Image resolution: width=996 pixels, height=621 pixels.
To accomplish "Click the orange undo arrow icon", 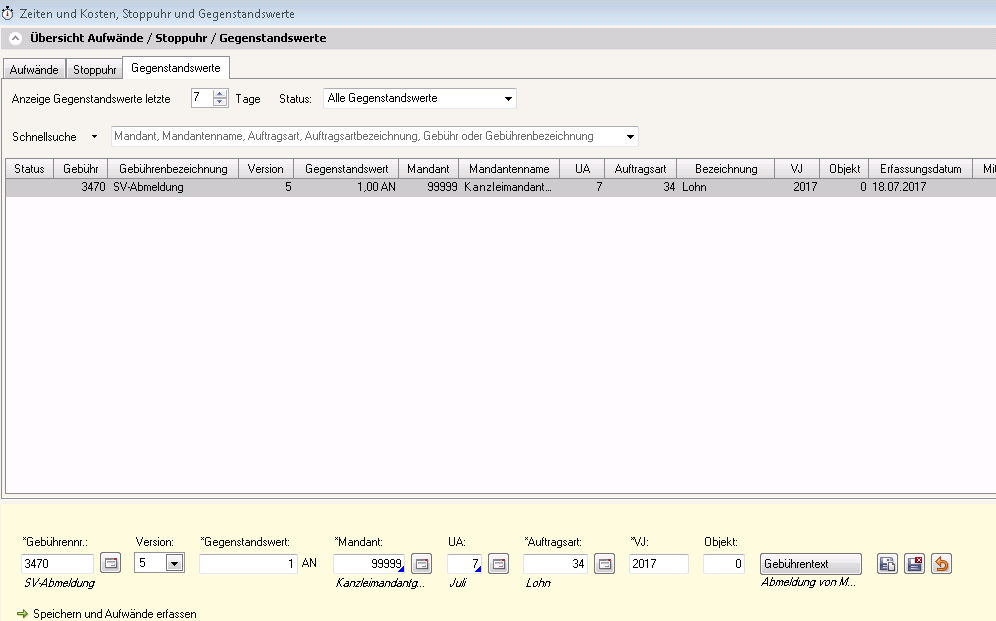I will tap(941, 564).
